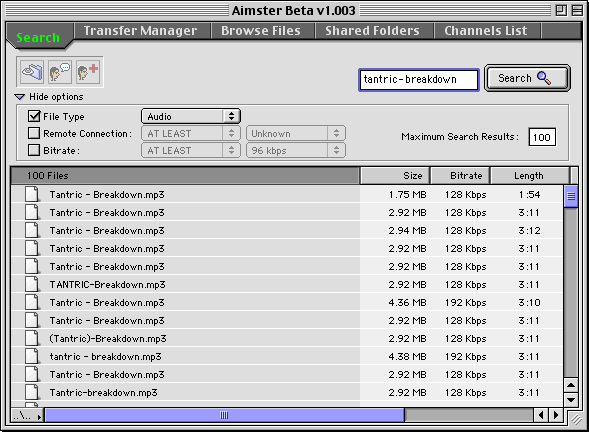This screenshot has width=589, height=432.
Task: Click vertical scrollbar down arrow
Action: coord(571,400)
